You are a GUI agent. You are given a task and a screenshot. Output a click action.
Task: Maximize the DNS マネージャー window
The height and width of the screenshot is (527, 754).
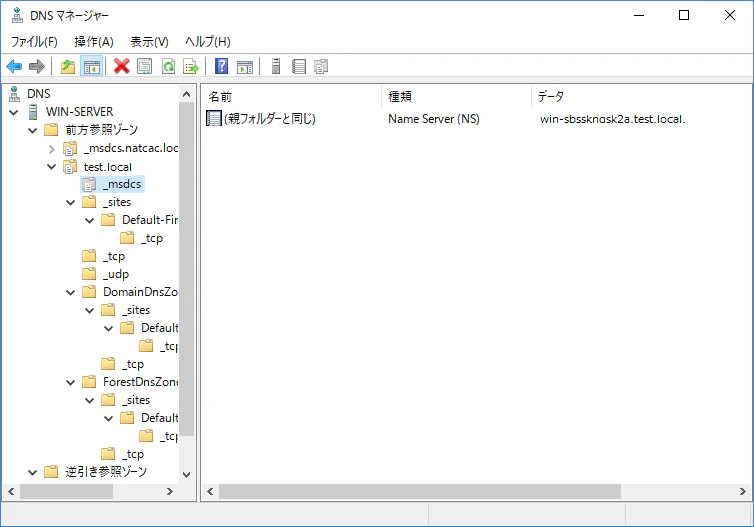click(x=684, y=15)
